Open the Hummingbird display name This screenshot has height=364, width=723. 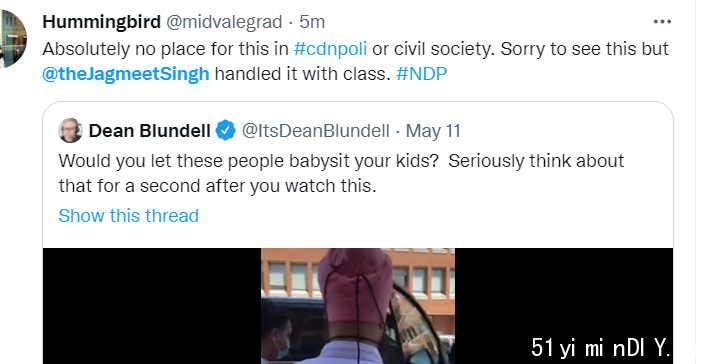[x=101, y=22]
